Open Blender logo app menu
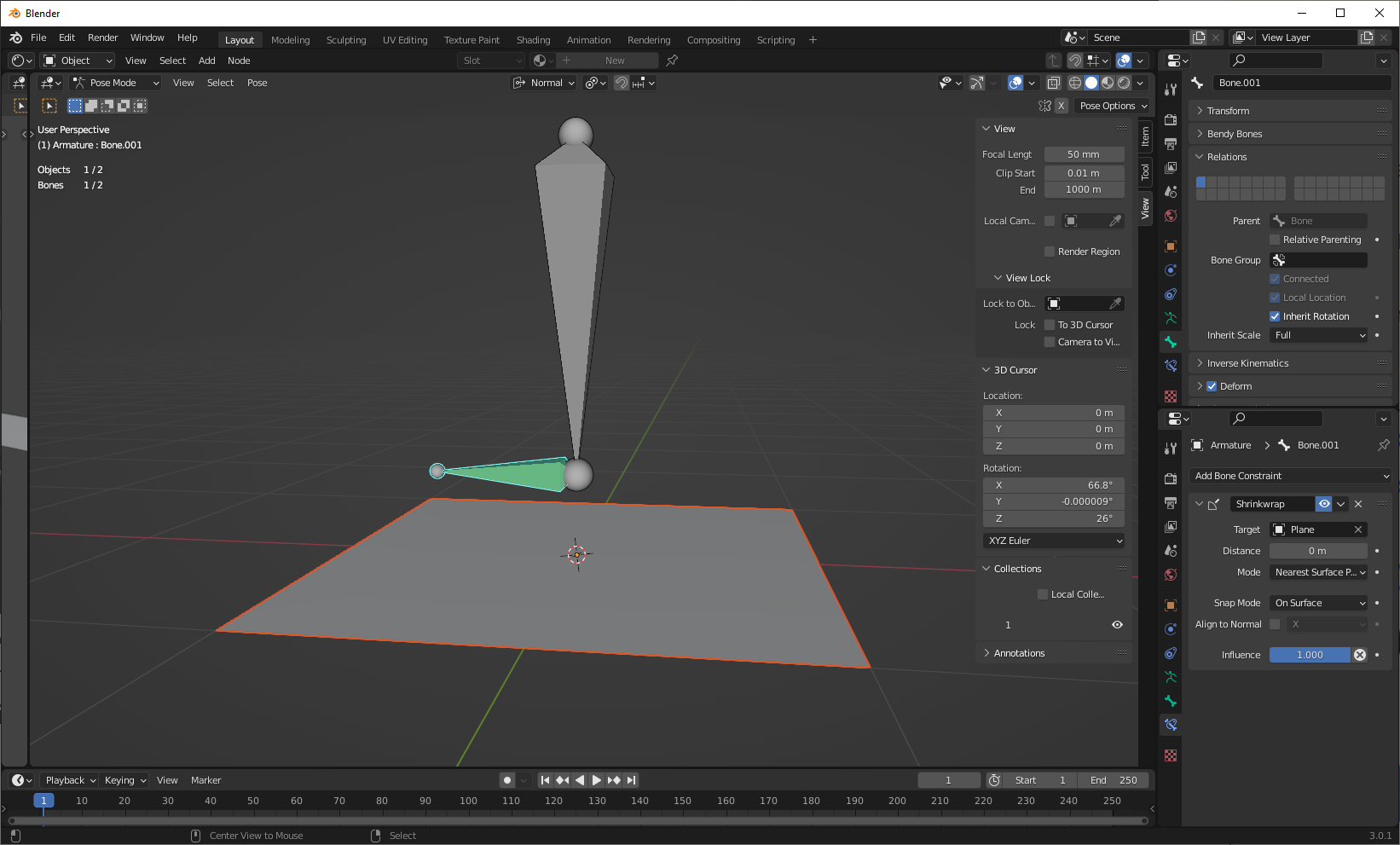Screen dimensions: 1400x845 16,38
